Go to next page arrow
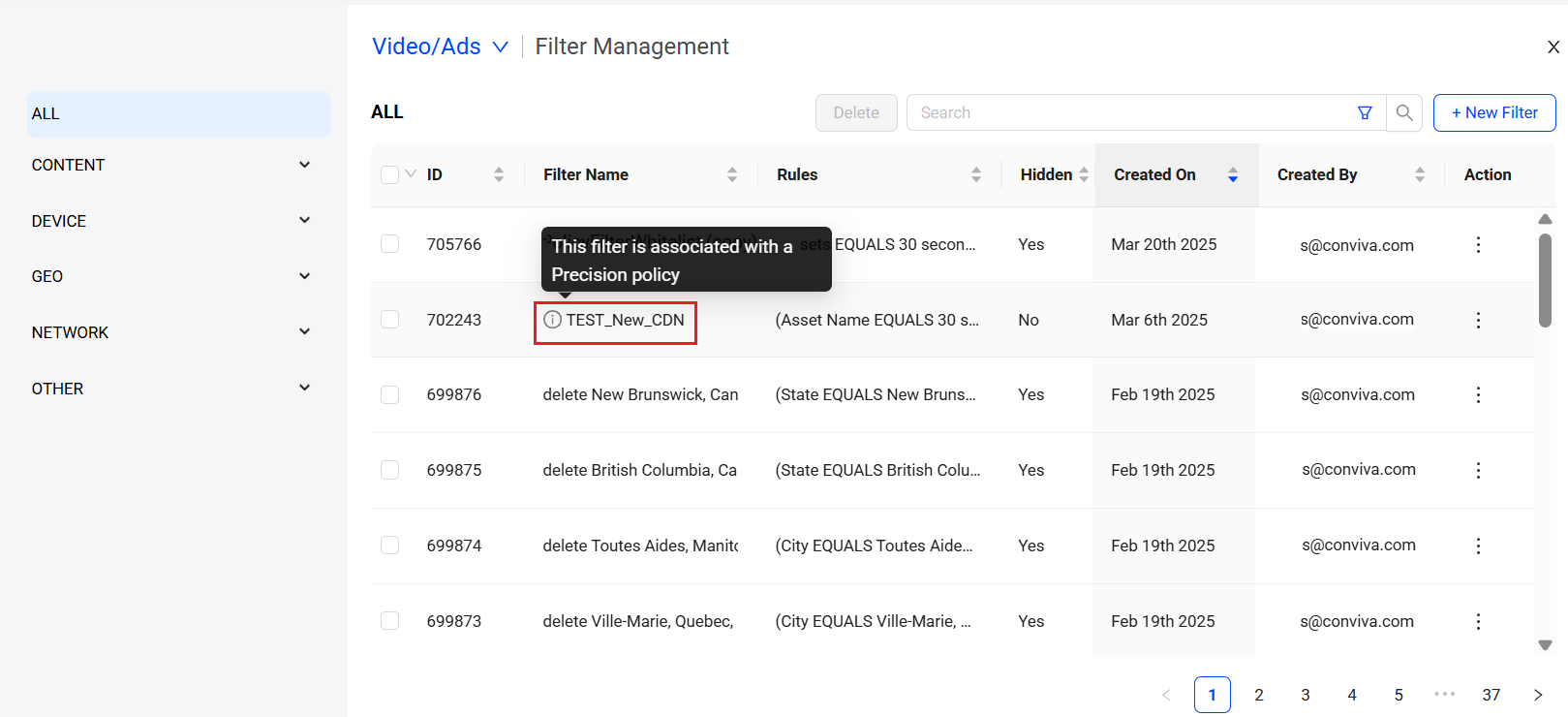This screenshot has height=717, width=1568. point(1538,695)
